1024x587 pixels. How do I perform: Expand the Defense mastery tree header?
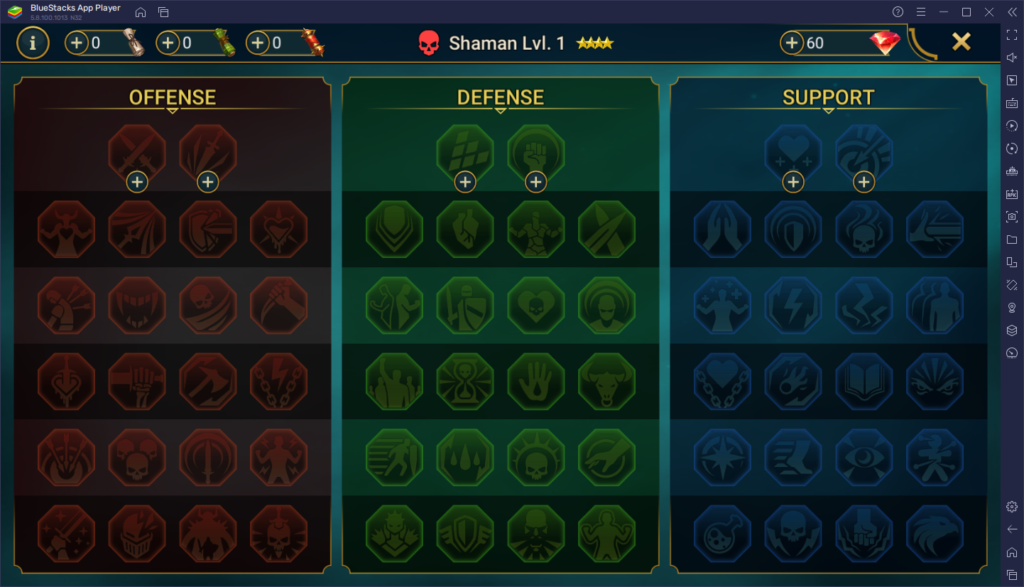[500, 98]
